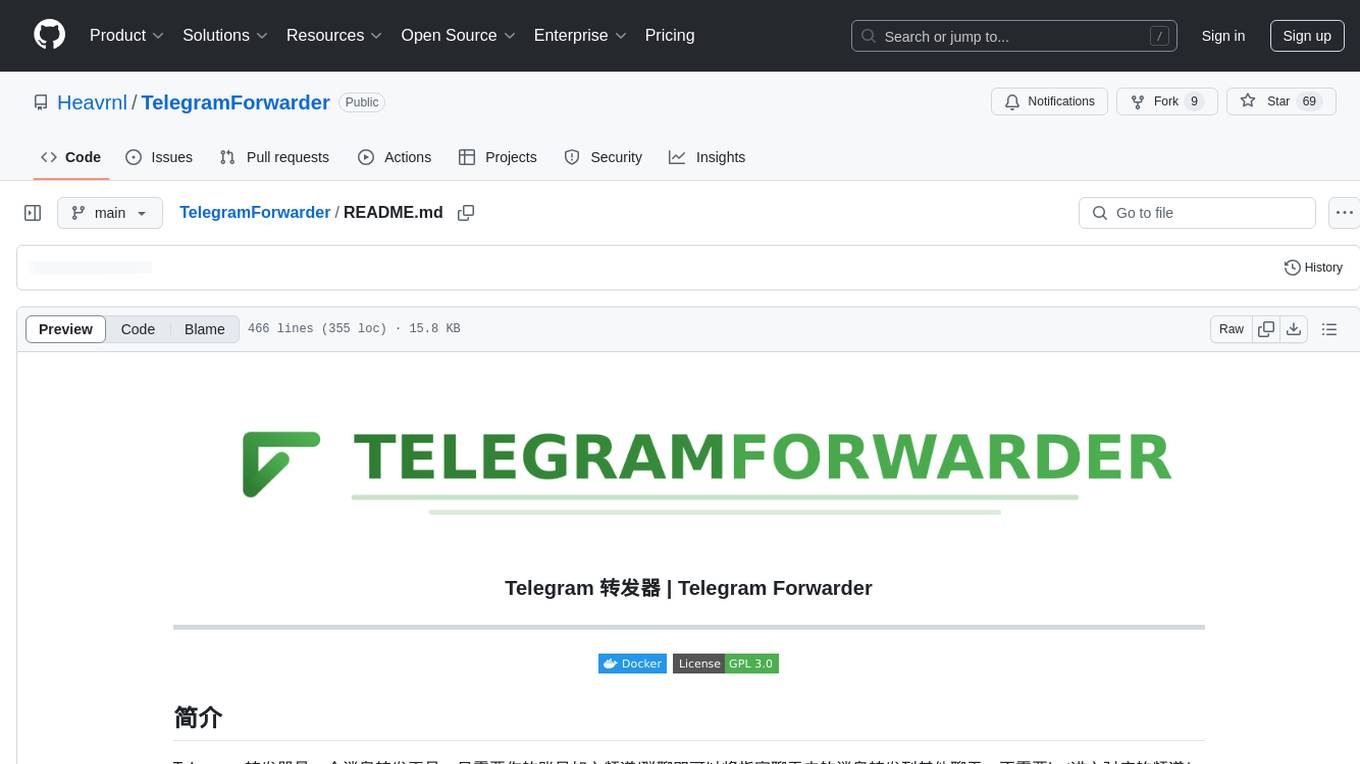This screenshot has height=764, width=1360.
Task: Click the Sign in link
Action: coord(1223,36)
